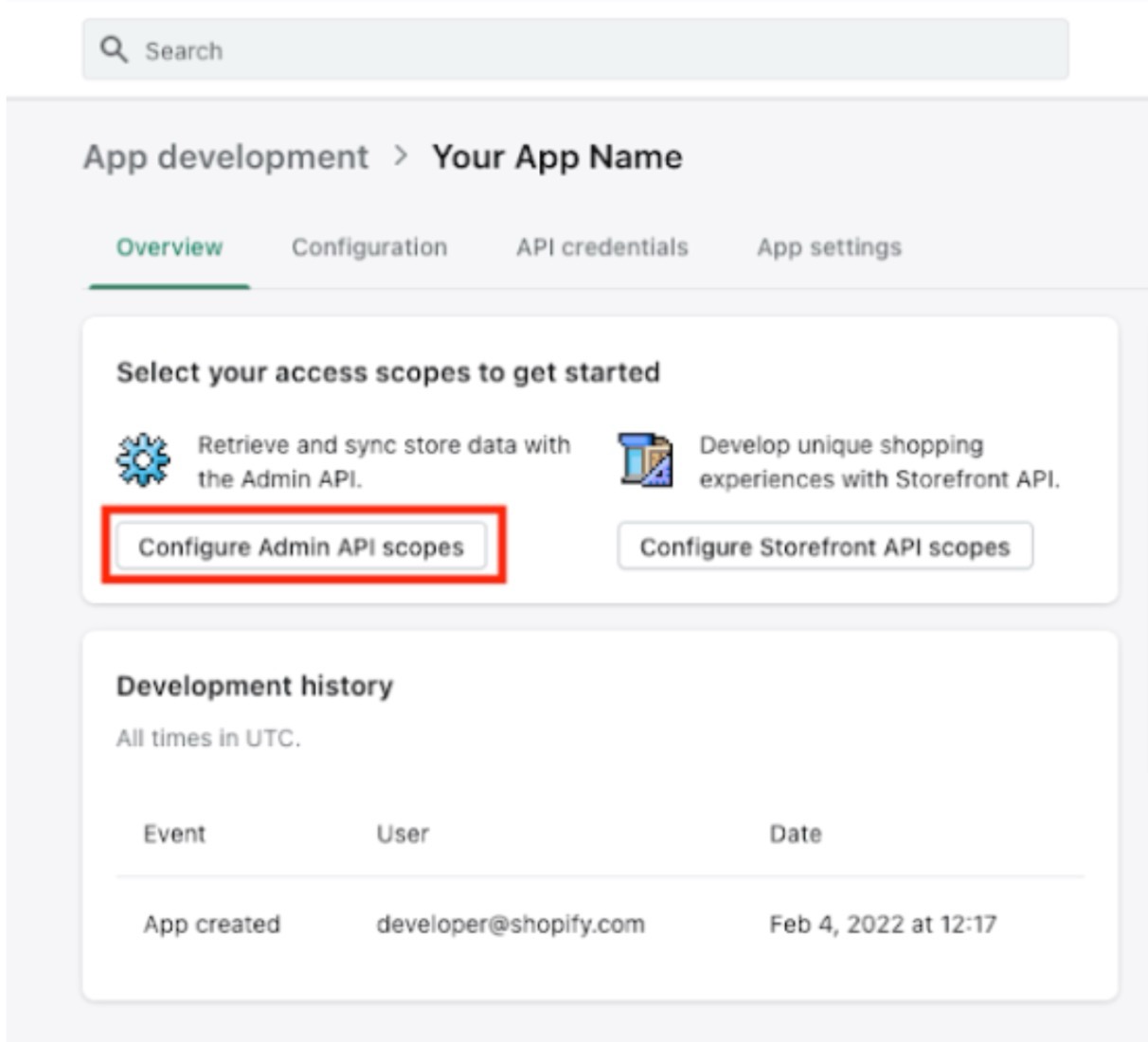Select the Overview tab
This screenshot has width=1148, height=1042.
pyautogui.click(x=170, y=247)
